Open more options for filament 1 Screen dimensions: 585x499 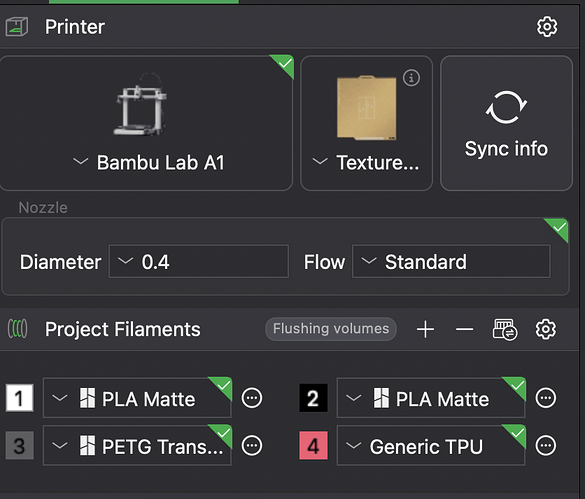[x=252, y=398]
